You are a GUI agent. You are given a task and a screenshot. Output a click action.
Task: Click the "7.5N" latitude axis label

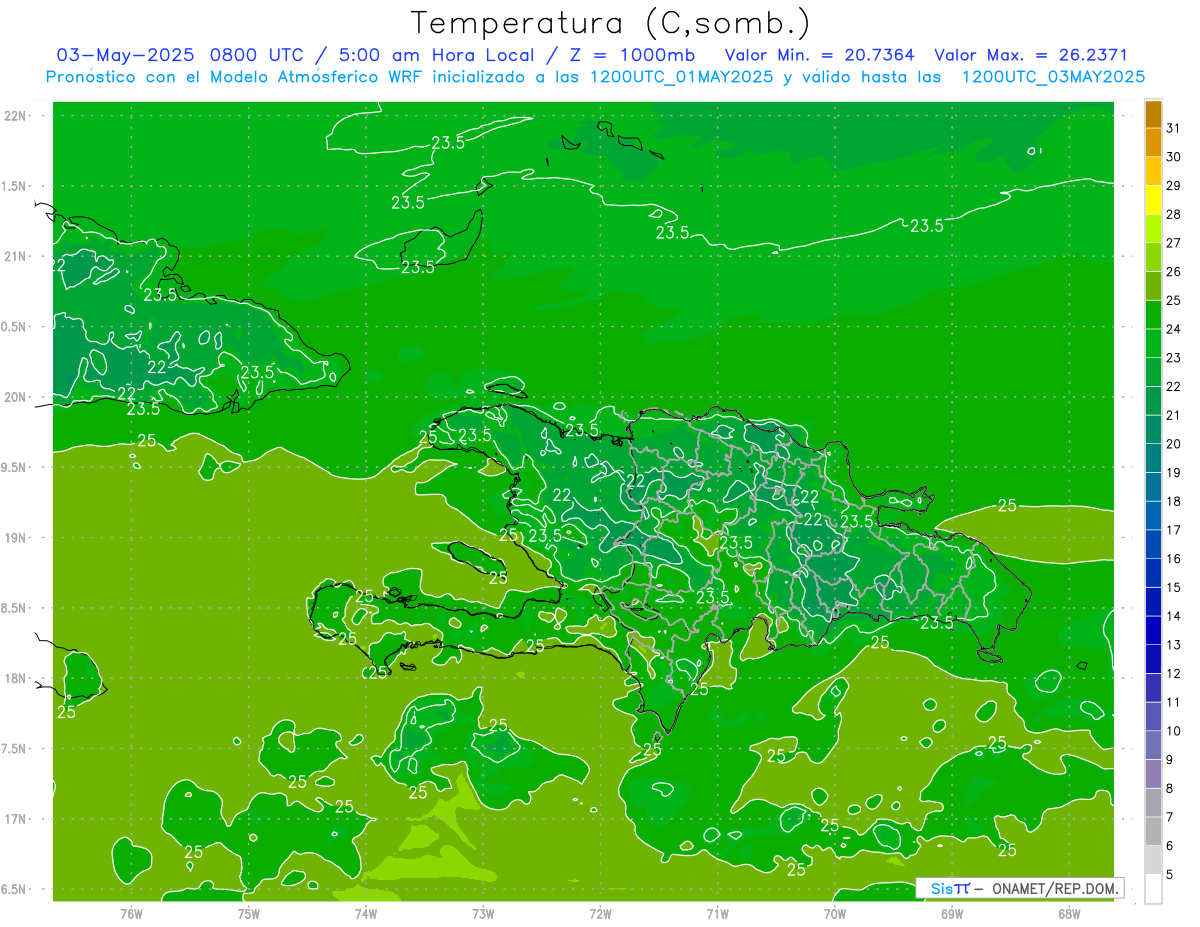[15, 749]
